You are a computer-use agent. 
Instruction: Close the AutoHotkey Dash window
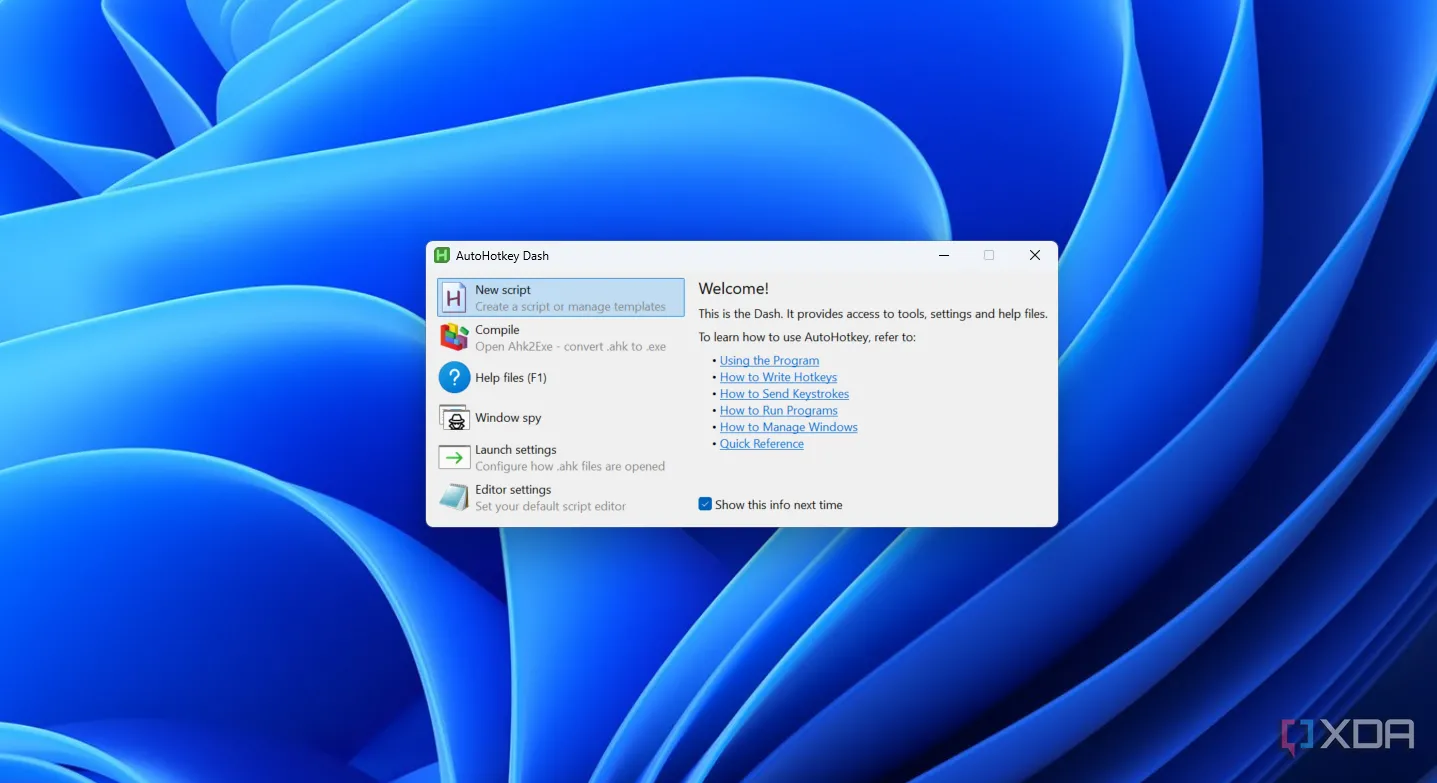pyautogui.click(x=1035, y=256)
